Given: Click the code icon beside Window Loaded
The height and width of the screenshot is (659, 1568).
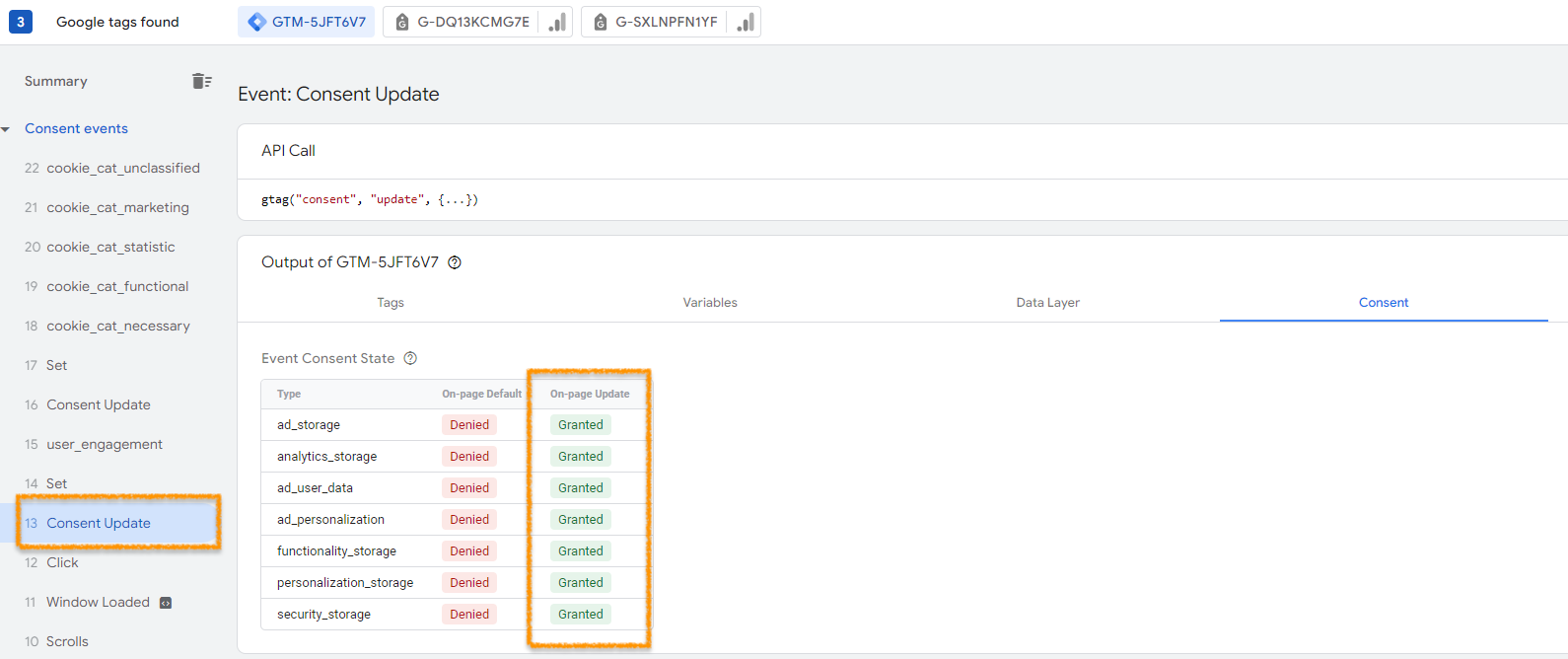Looking at the screenshot, I should point(166,603).
